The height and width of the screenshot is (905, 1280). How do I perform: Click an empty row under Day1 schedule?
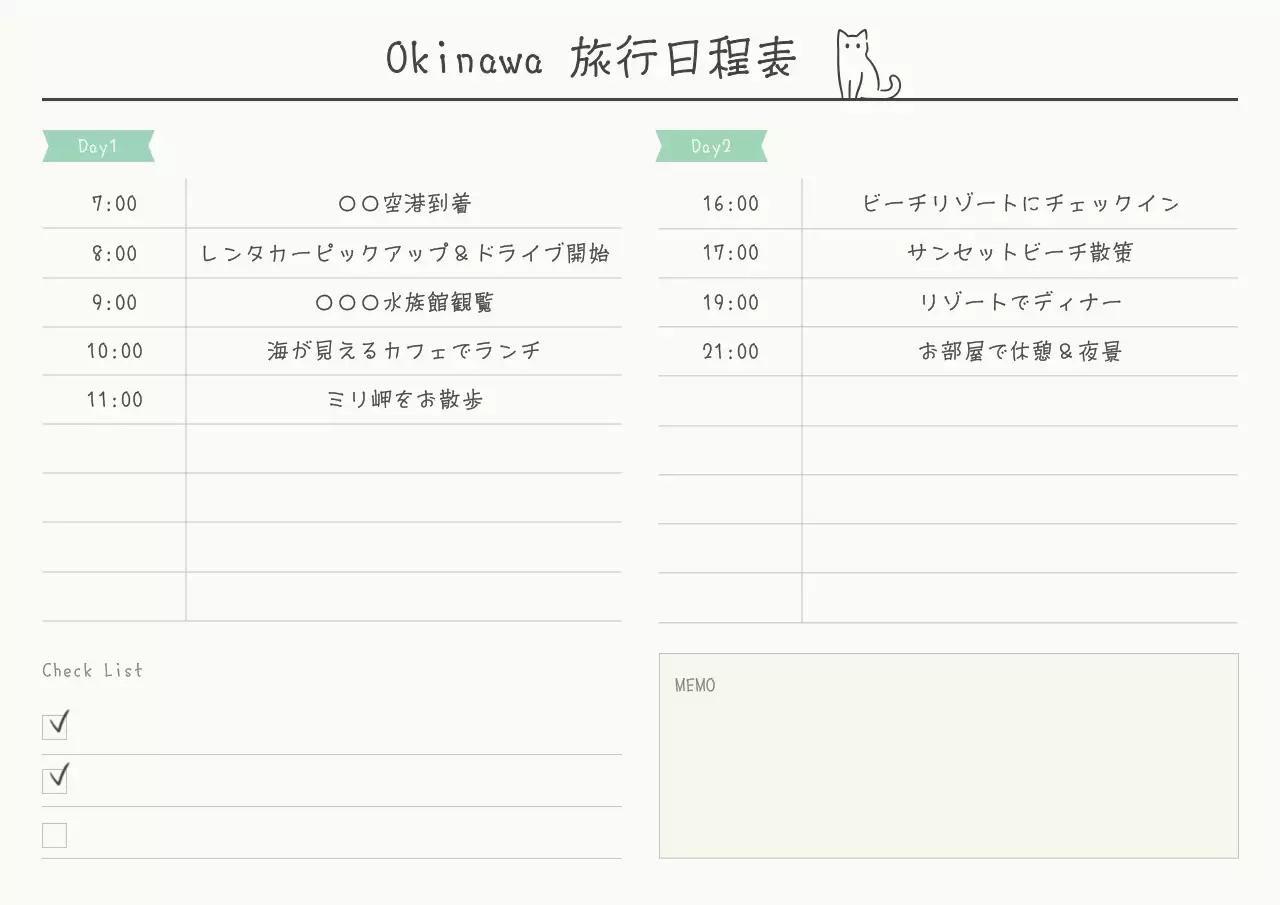click(x=403, y=450)
